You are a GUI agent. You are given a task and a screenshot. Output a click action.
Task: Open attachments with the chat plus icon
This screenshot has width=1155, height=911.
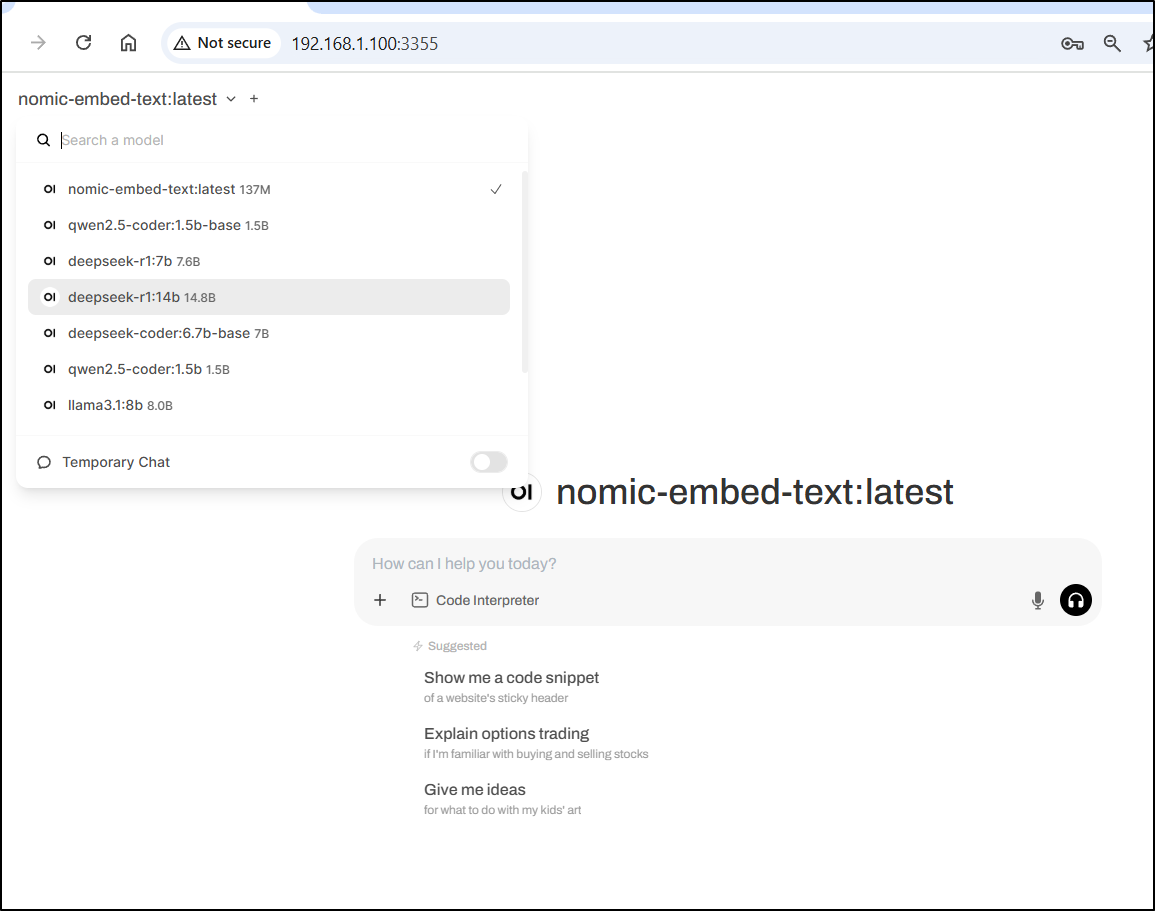pyautogui.click(x=380, y=600)
